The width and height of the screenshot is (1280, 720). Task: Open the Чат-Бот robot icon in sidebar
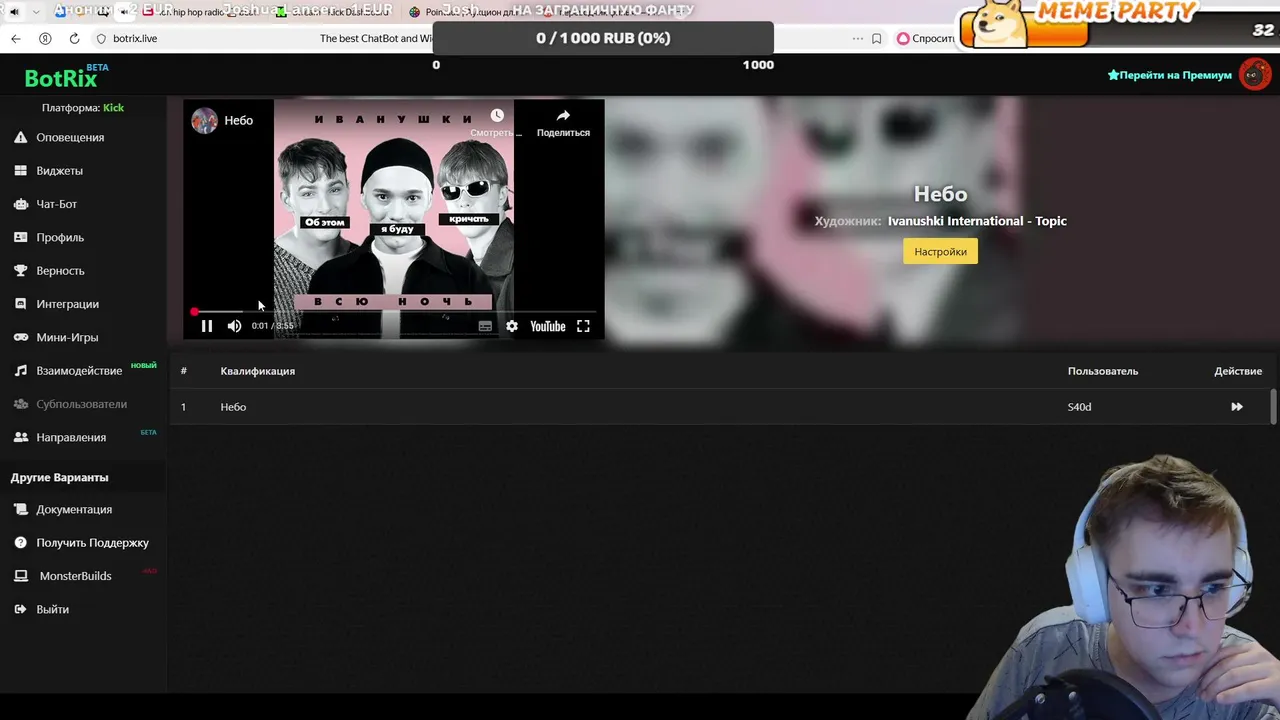20,204
